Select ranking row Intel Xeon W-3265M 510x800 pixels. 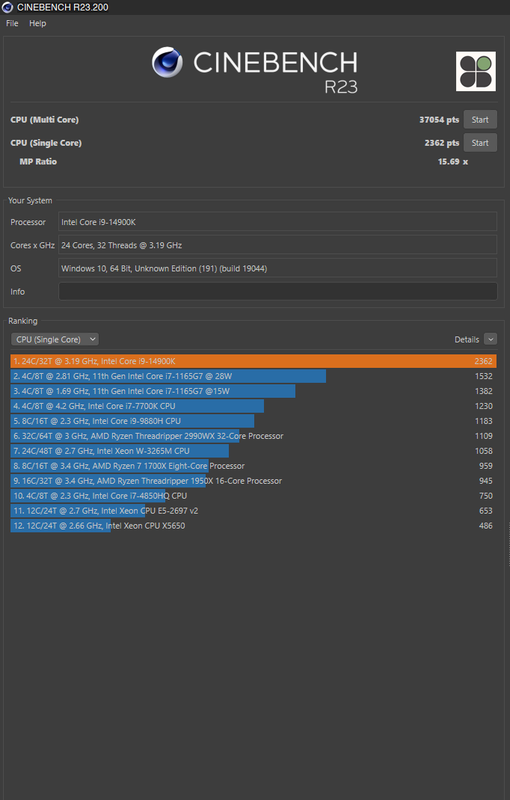253,451
